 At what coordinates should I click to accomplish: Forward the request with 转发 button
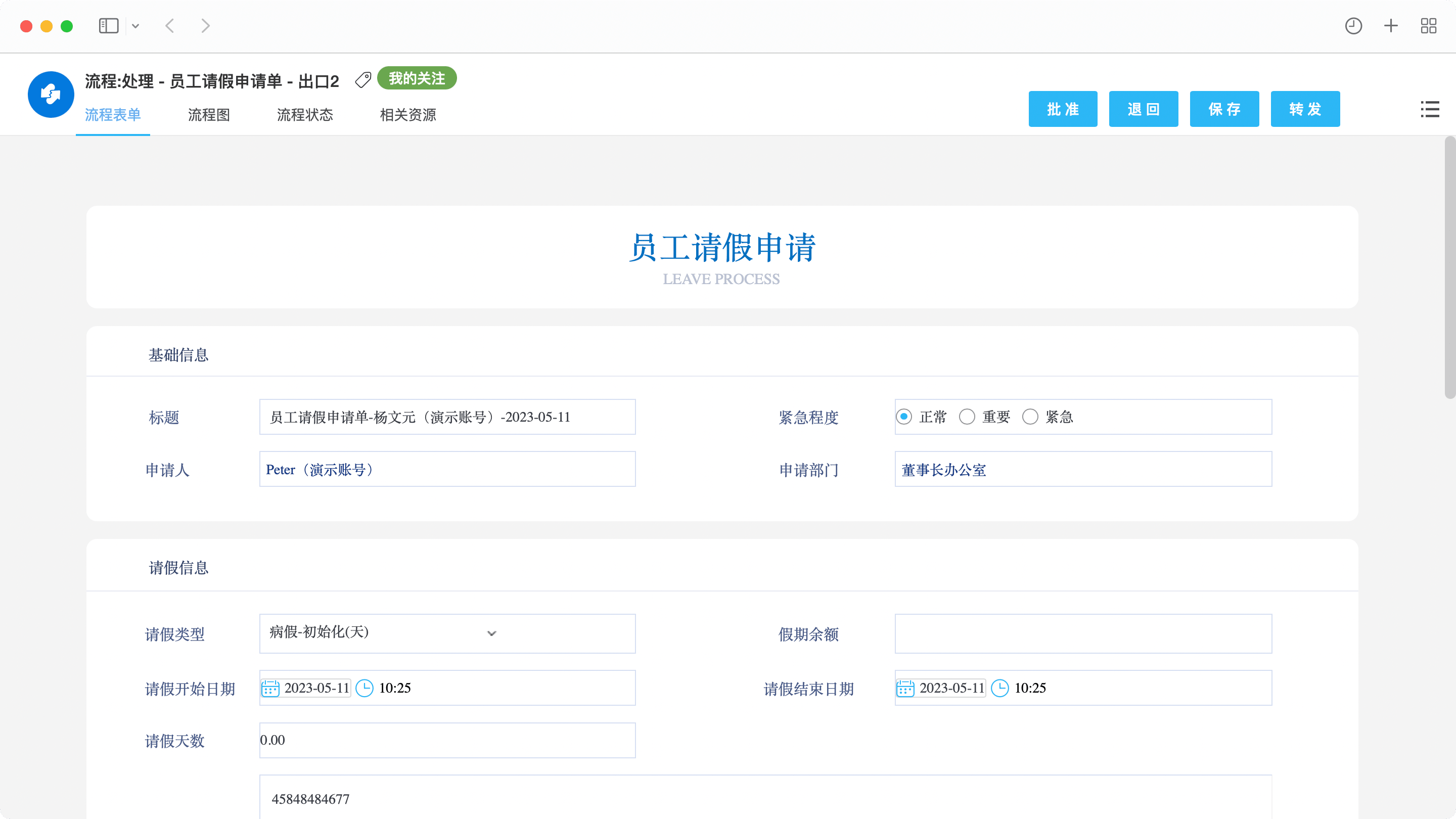click(x=1305, y=109)
